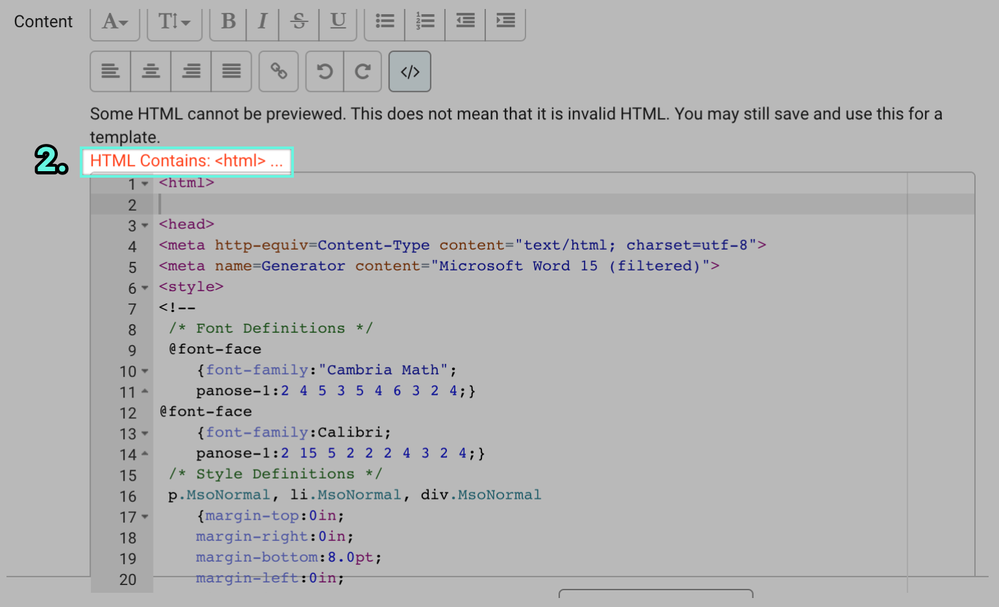This screenshot has height=607, width=999.
Task: Click the 'HTML Contains: <html>' warning link
Action: tap(186, 160)
